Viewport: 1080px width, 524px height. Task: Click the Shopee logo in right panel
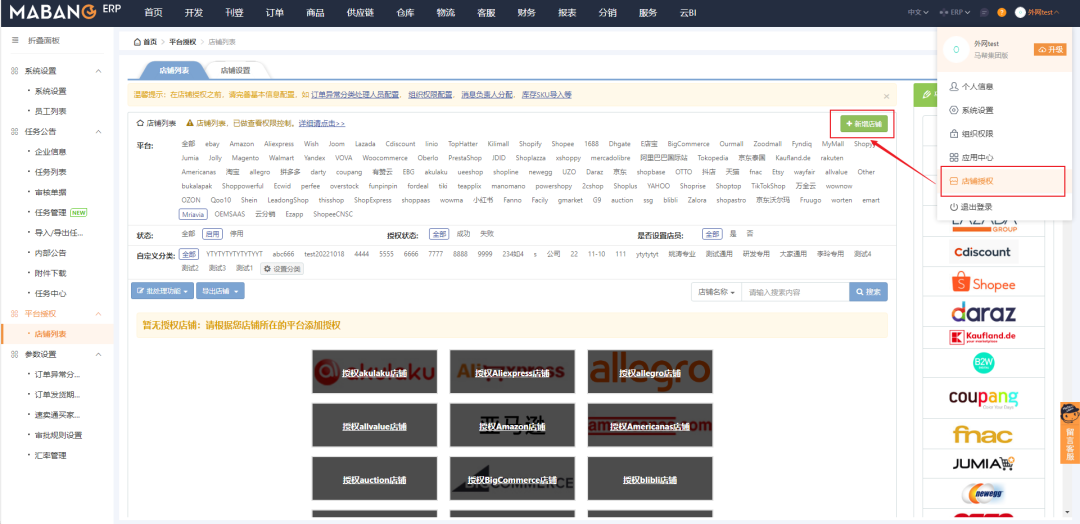[x=982, y=284]
